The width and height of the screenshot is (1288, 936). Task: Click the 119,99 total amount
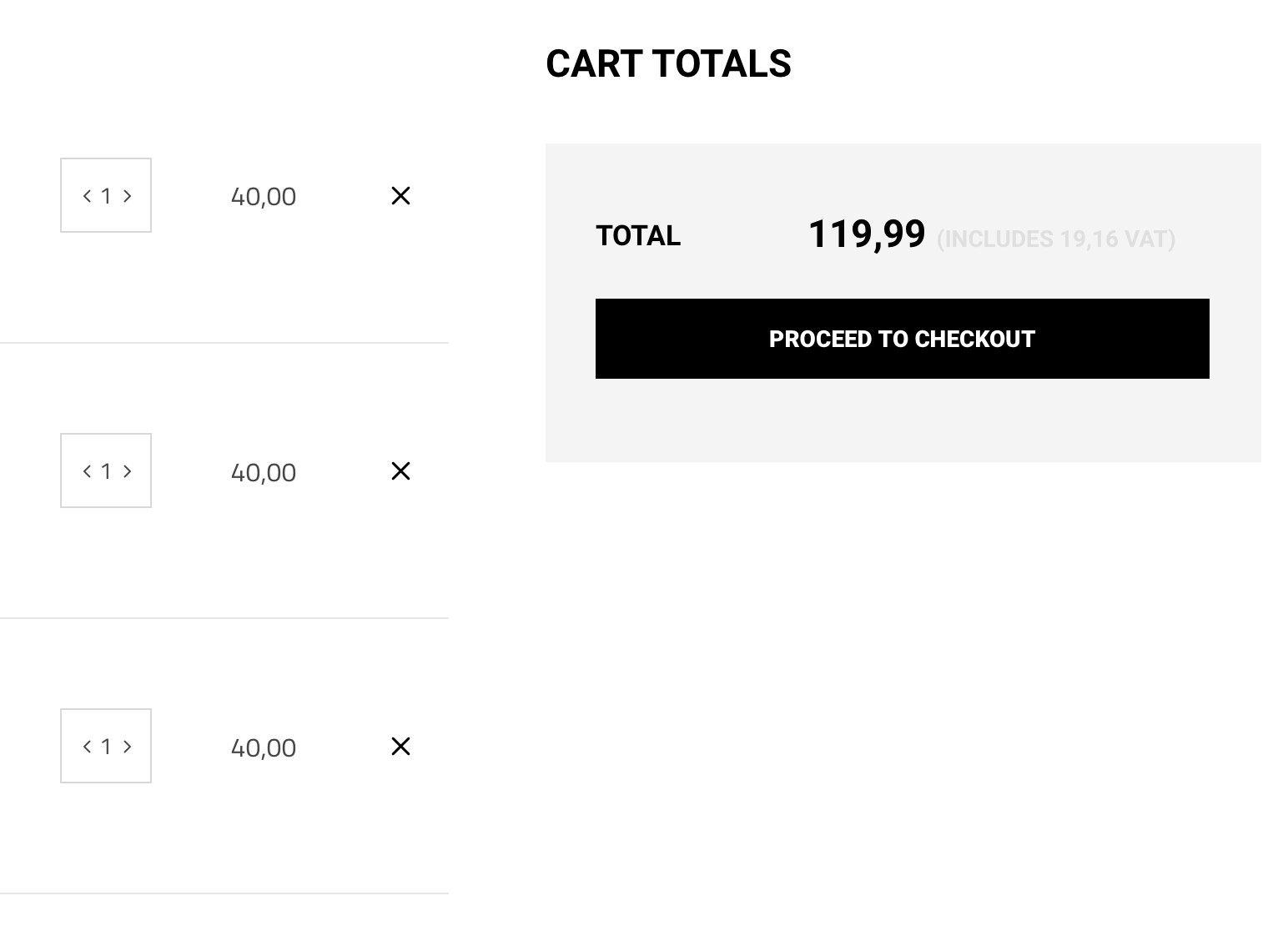[x=867, y=234]
